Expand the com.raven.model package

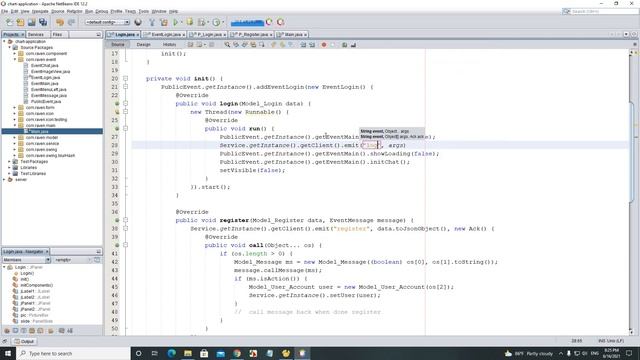point(15,138)
